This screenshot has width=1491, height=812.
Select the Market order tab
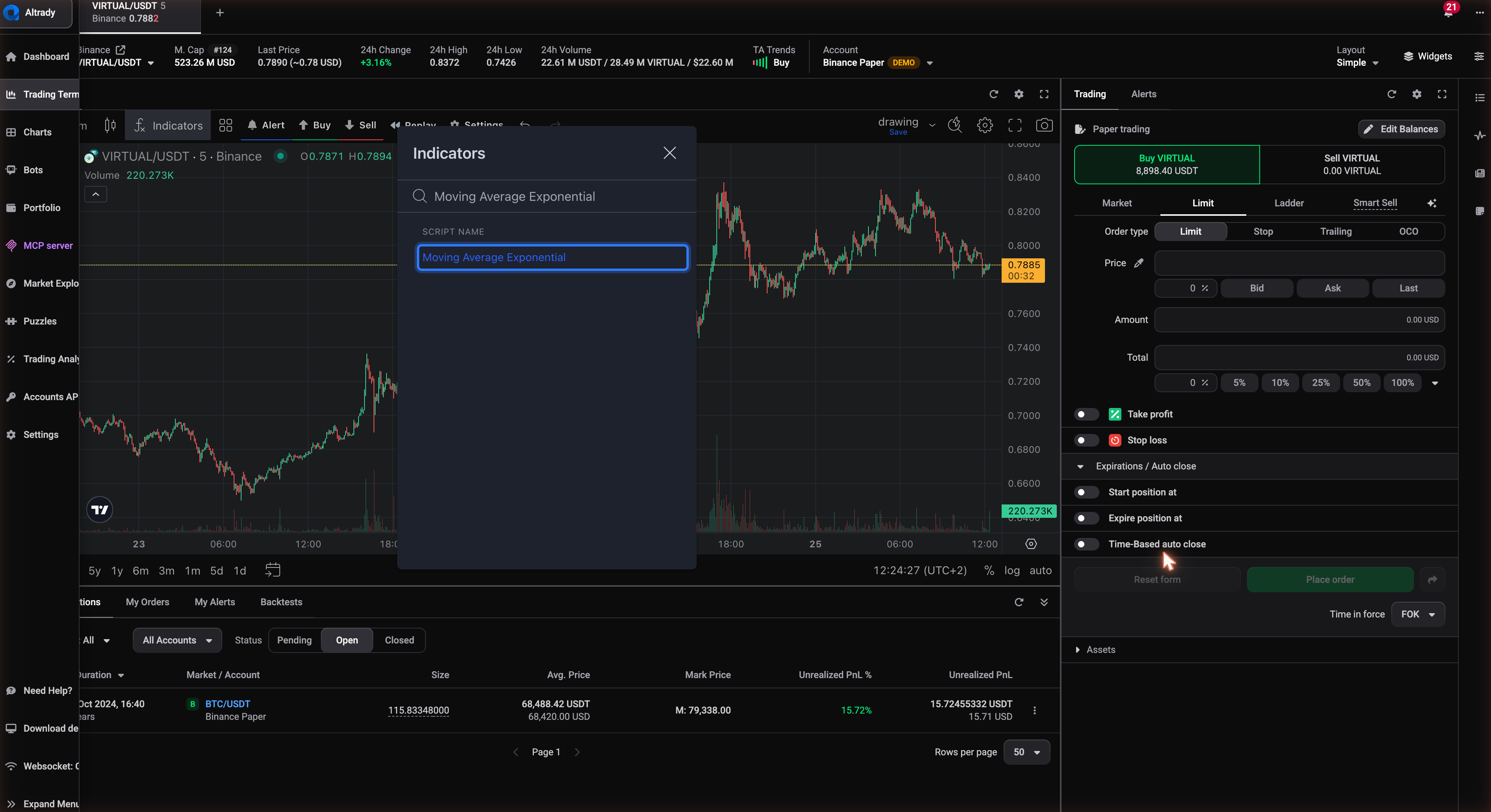1117,203
